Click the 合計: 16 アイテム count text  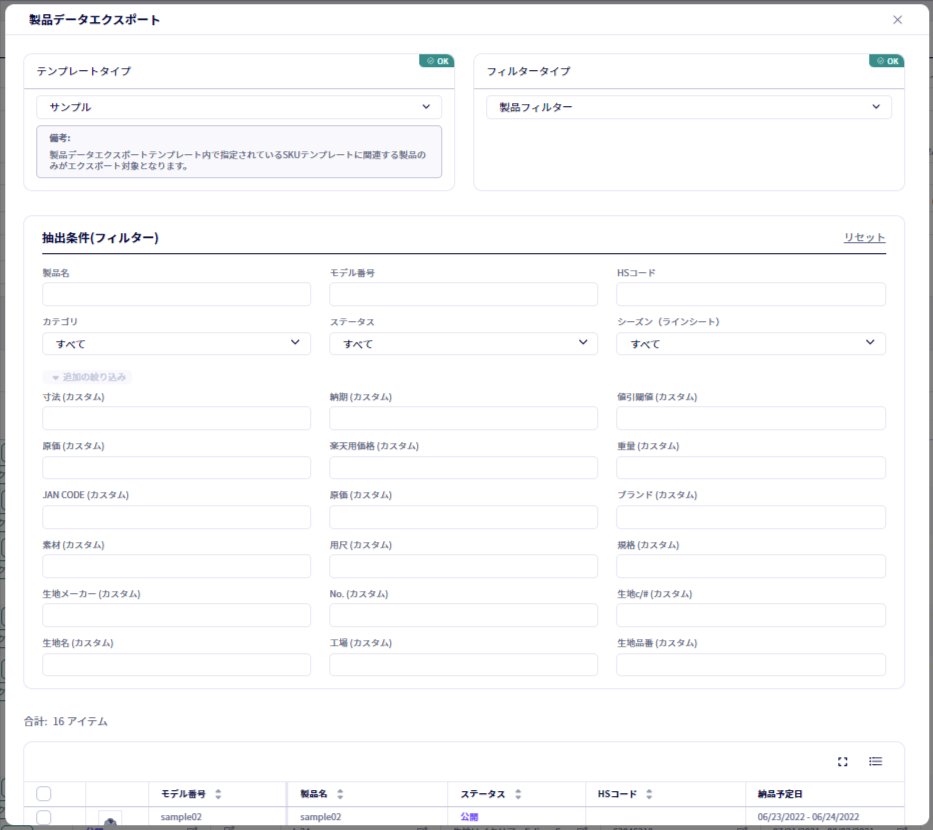point(65,721)
